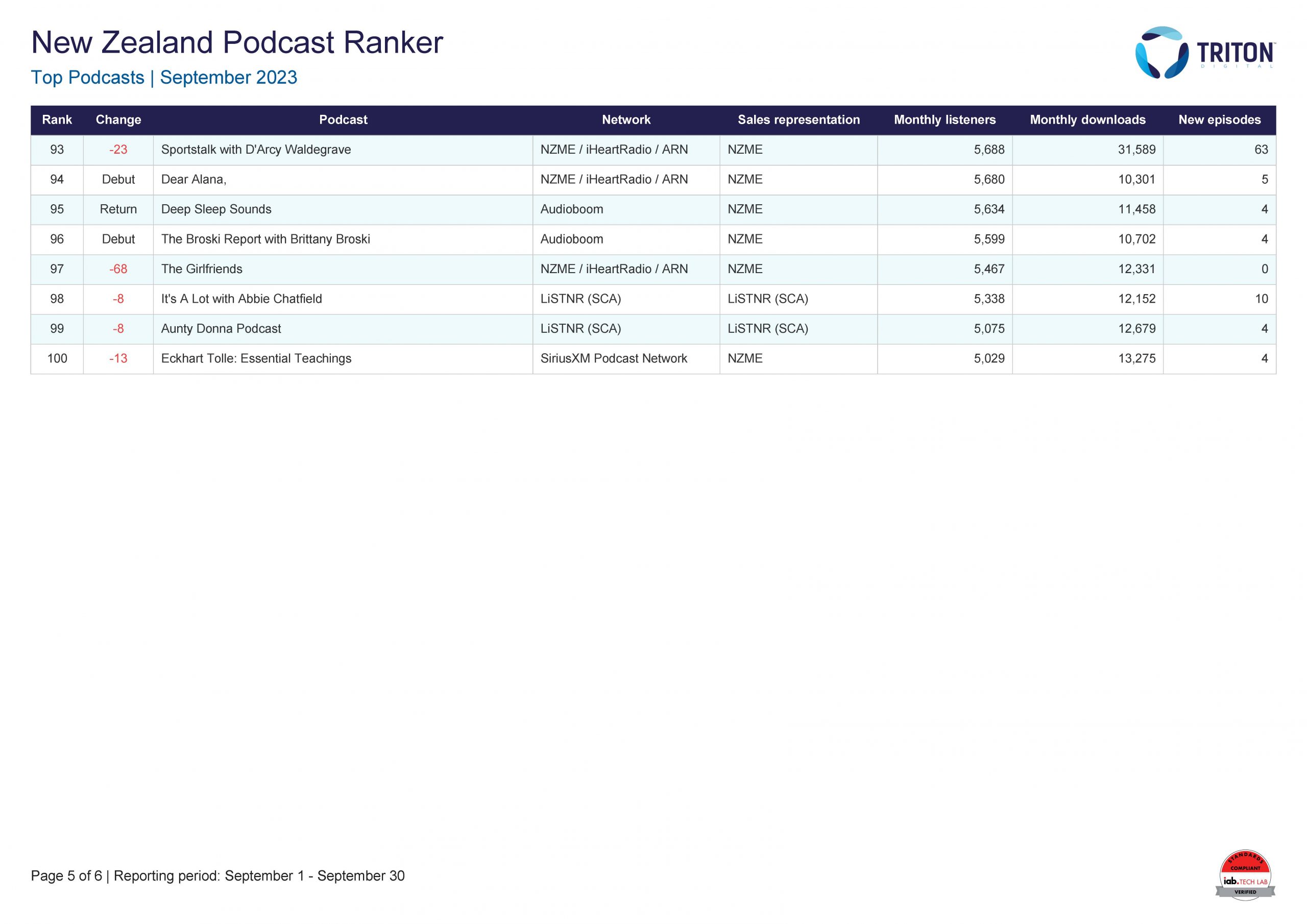Image resolution: width=1307 pixels, height=924 pixels.
Task: Select the Sales representation column header
Action: pos(798,119)
